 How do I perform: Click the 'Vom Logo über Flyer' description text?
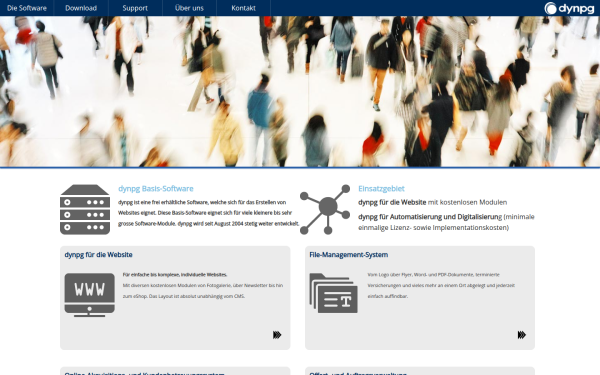click(441, 285)
